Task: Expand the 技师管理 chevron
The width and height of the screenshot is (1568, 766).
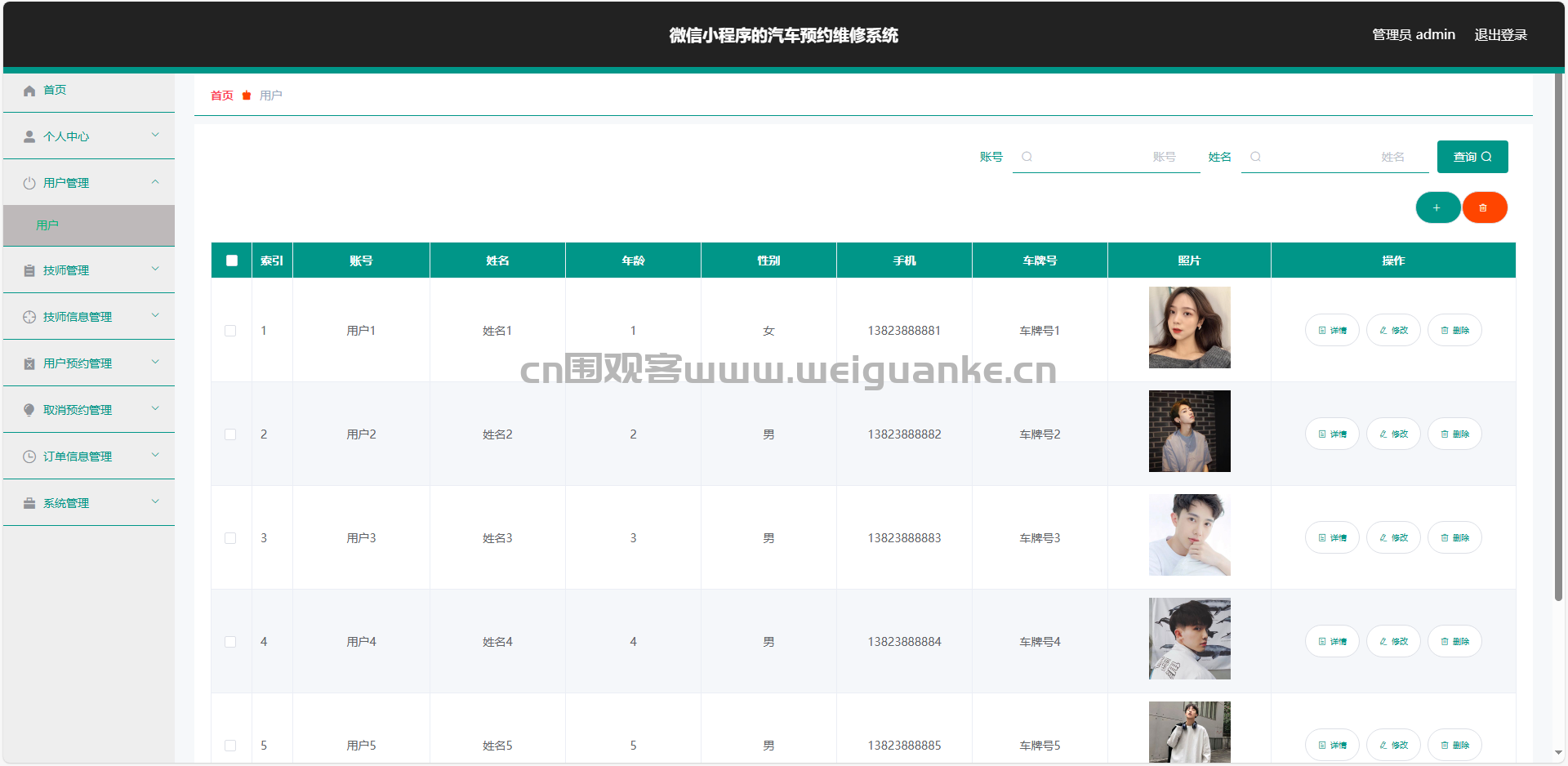Action: pyautogui.click(x=155, y=269)
